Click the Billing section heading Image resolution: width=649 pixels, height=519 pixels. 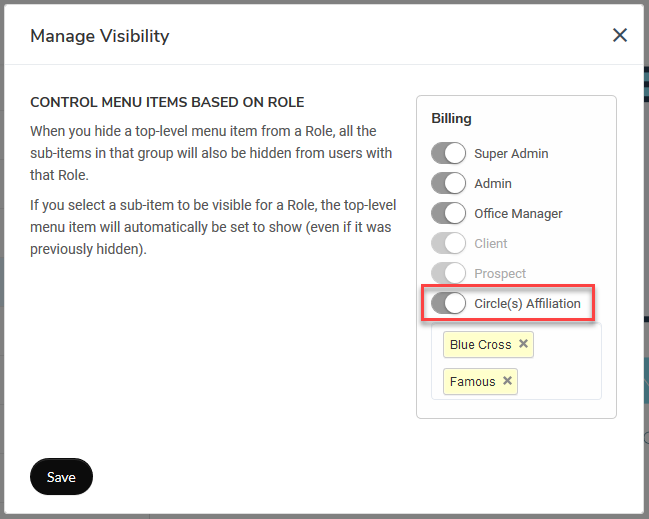point(451,118)
